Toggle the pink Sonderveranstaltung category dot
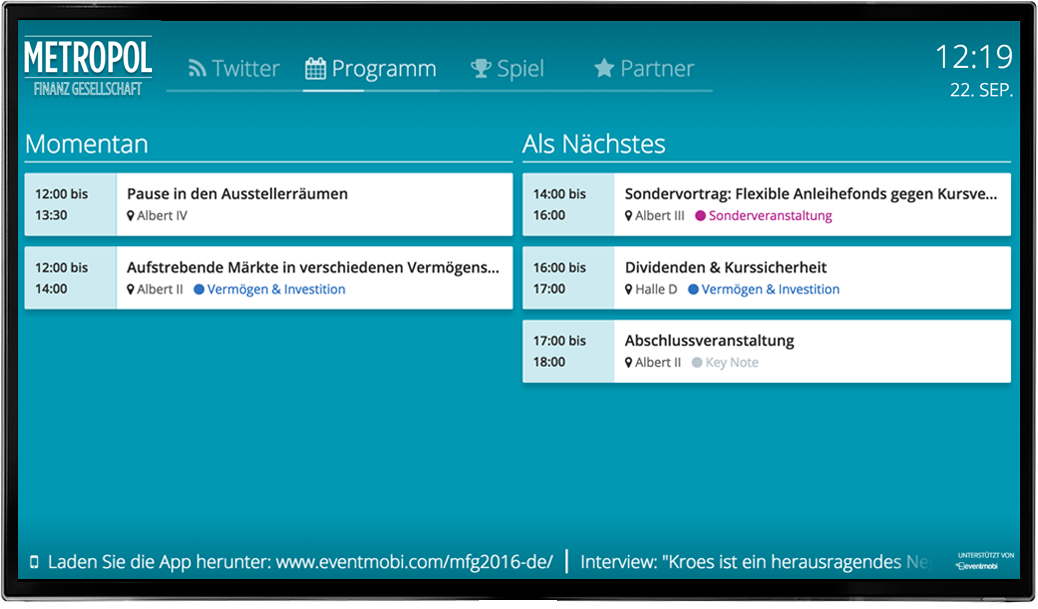This screenshot has width=1038, height=609. (x=702, y=215)
